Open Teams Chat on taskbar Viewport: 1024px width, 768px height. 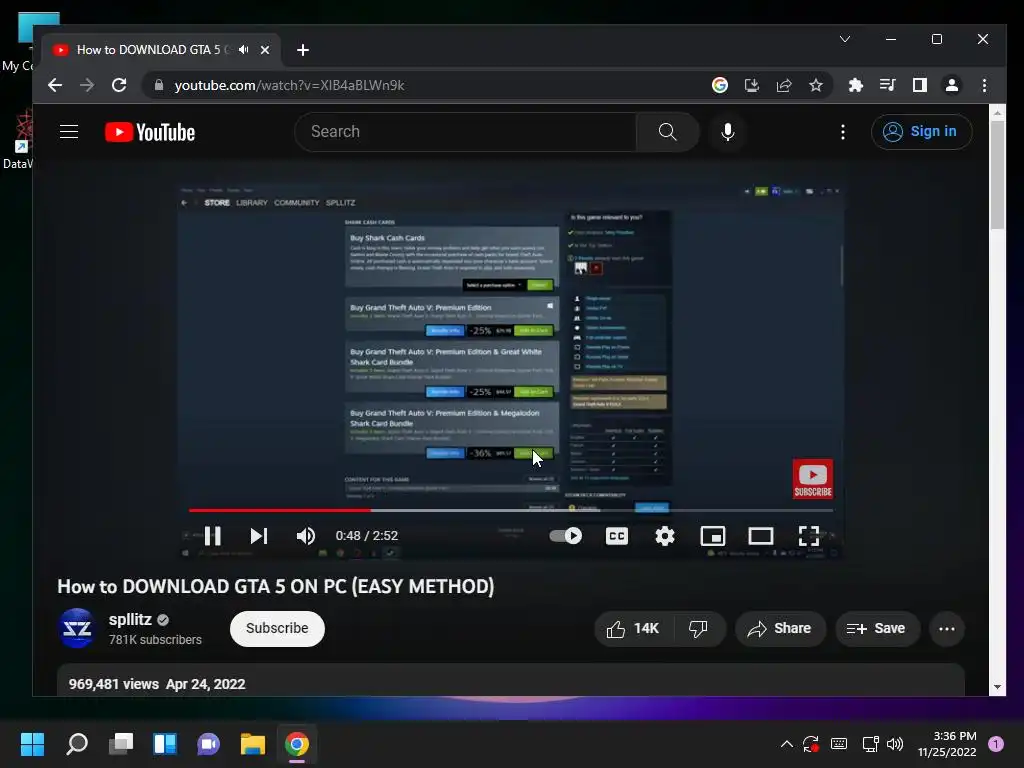[208, 744]
